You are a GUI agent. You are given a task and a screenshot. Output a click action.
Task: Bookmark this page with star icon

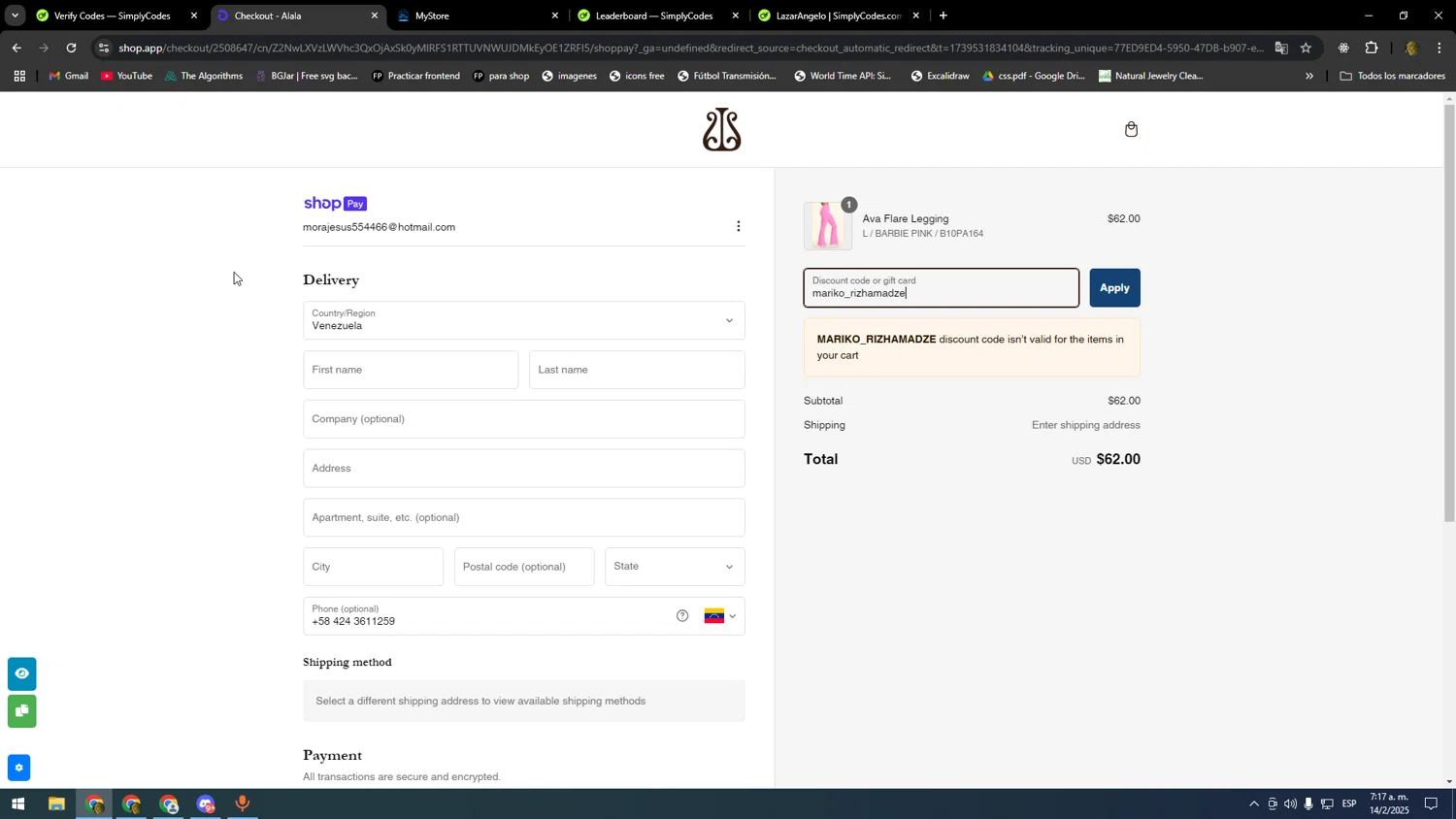click(x=1307, y=48)
